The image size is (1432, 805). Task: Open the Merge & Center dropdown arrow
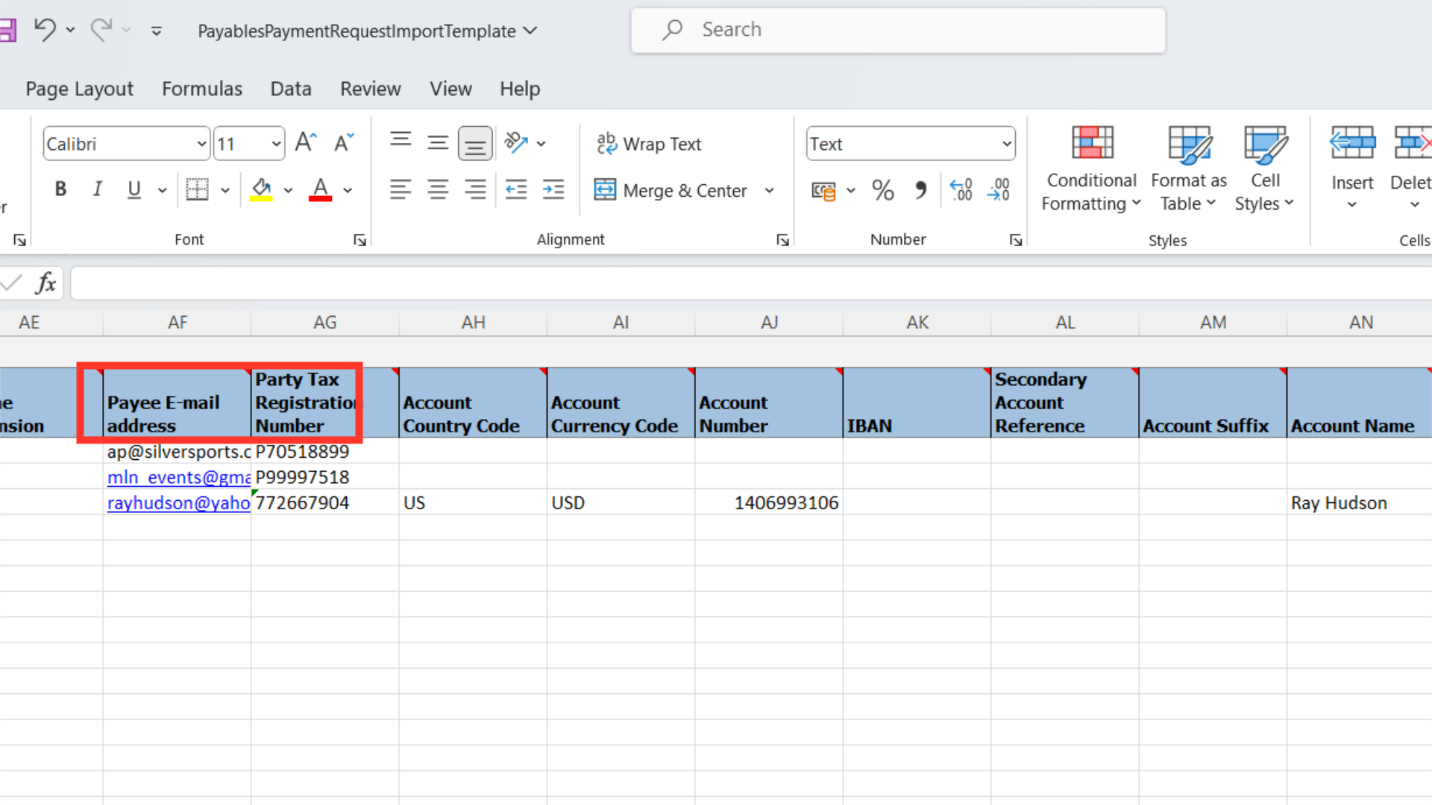pos(769,190)
